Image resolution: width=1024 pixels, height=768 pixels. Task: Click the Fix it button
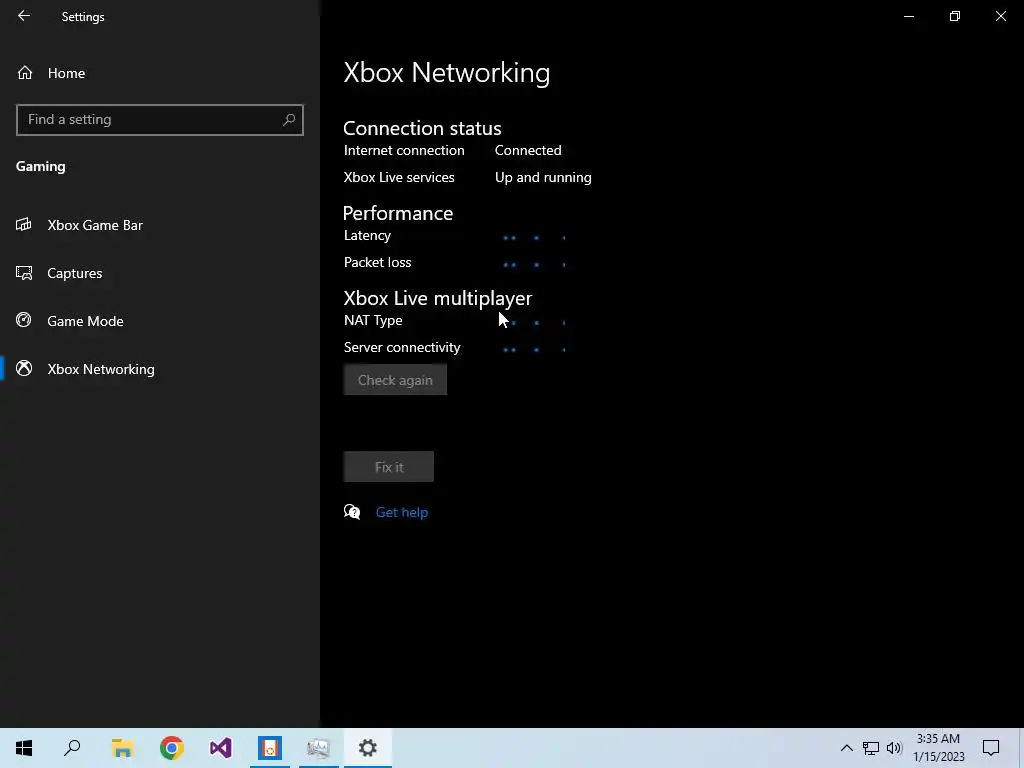point(389,467)
